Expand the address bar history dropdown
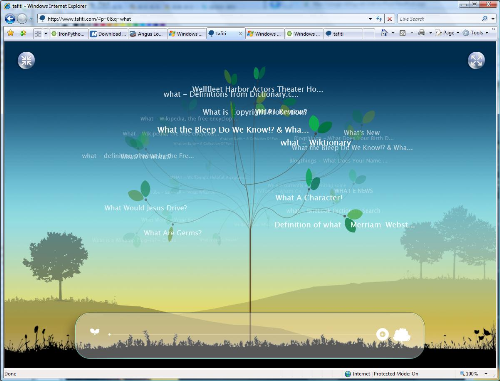The height and width of the screenshot is (381, 500). tap(370, 19)
